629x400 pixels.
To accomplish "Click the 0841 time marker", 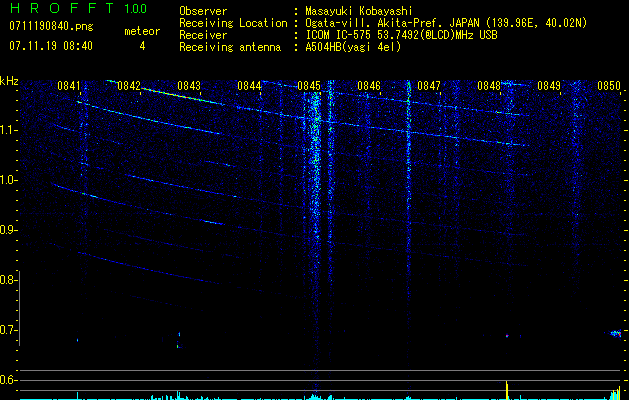I will point(69,86).
